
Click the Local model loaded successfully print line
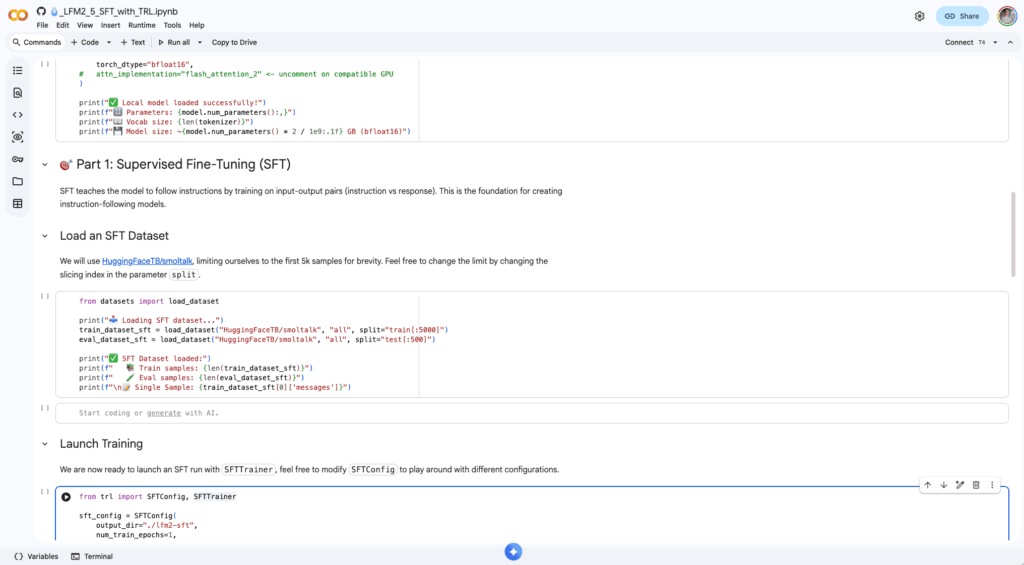click(172, 103)
